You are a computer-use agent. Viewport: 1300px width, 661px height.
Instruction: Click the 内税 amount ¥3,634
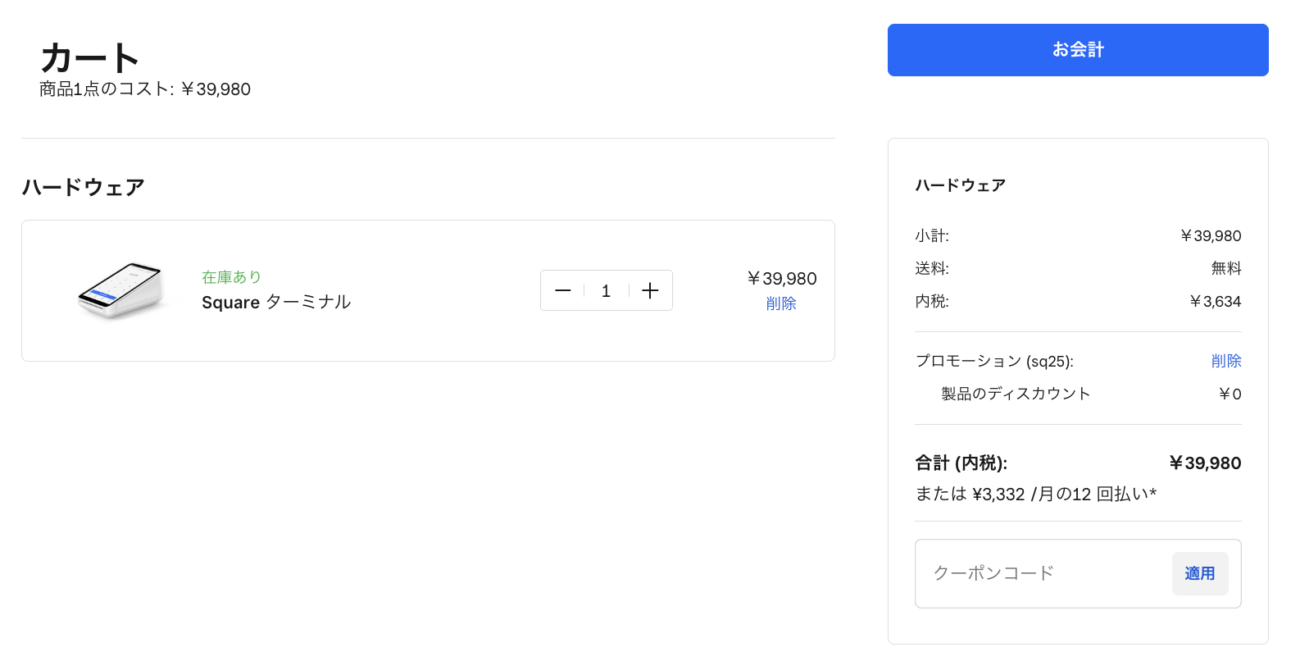tap(1215, 301)
